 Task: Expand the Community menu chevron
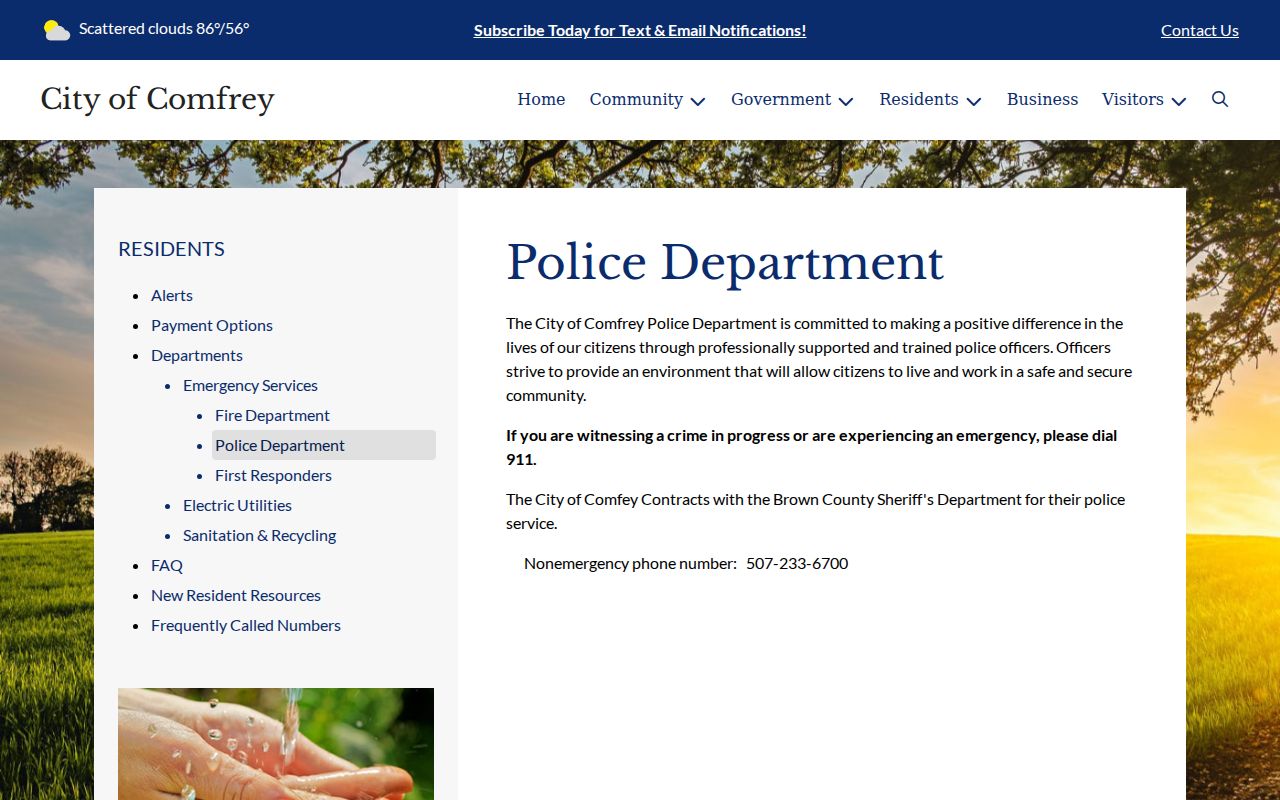coord(698,101)
